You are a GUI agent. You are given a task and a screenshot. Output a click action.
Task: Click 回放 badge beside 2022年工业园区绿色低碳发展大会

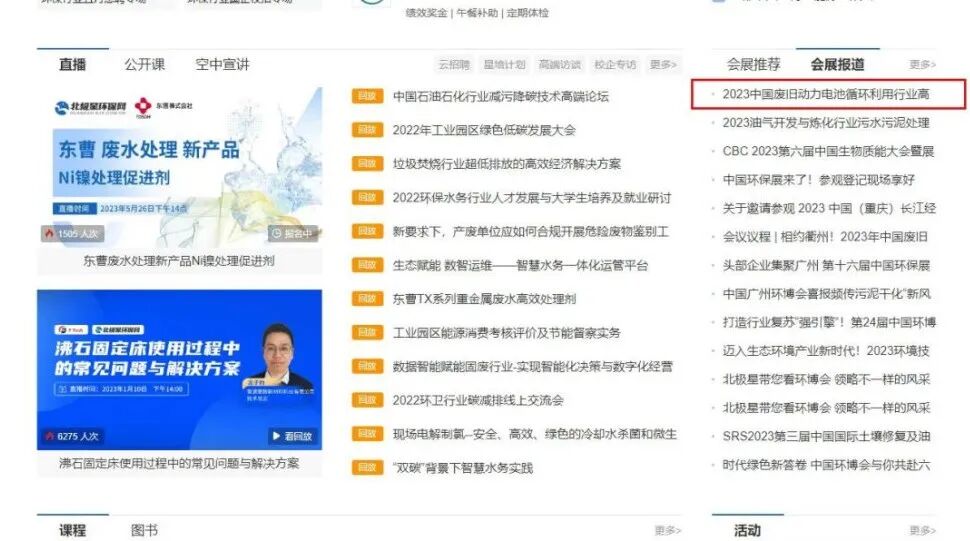coord(367,130)
